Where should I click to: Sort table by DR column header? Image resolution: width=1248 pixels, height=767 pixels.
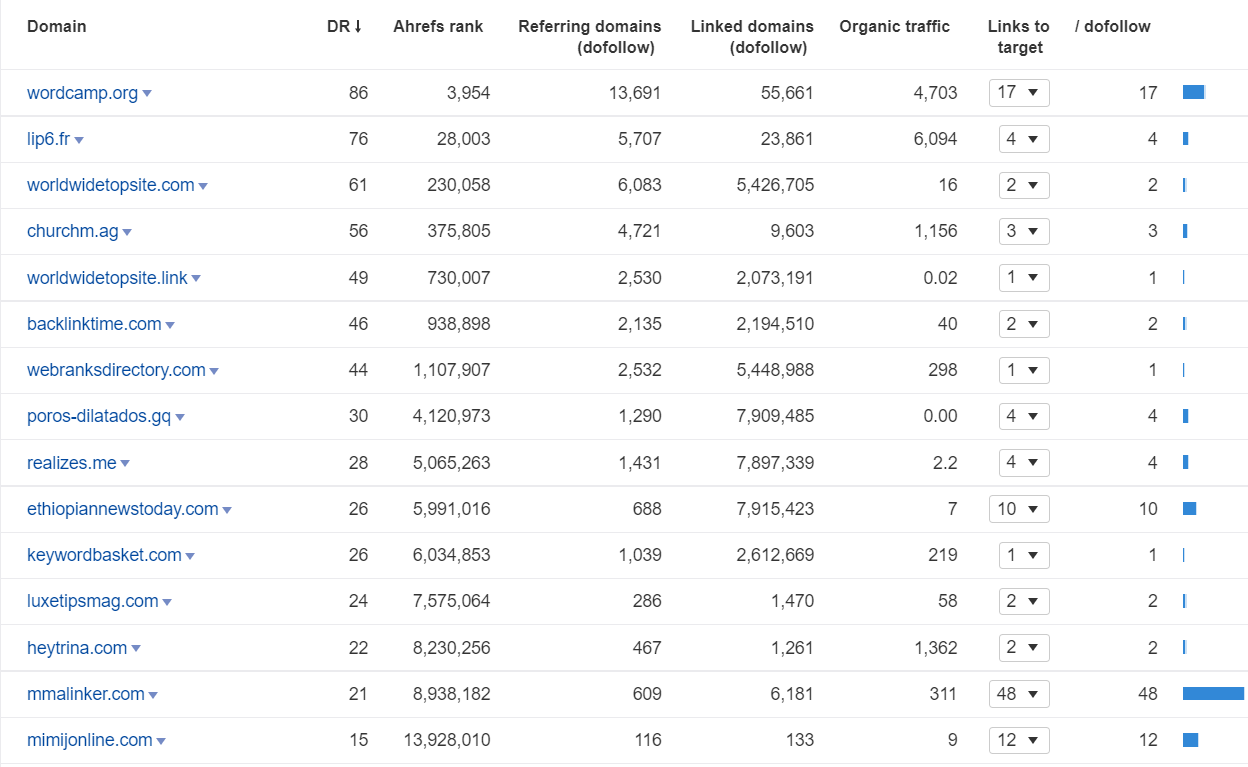(x=344, y=27)
